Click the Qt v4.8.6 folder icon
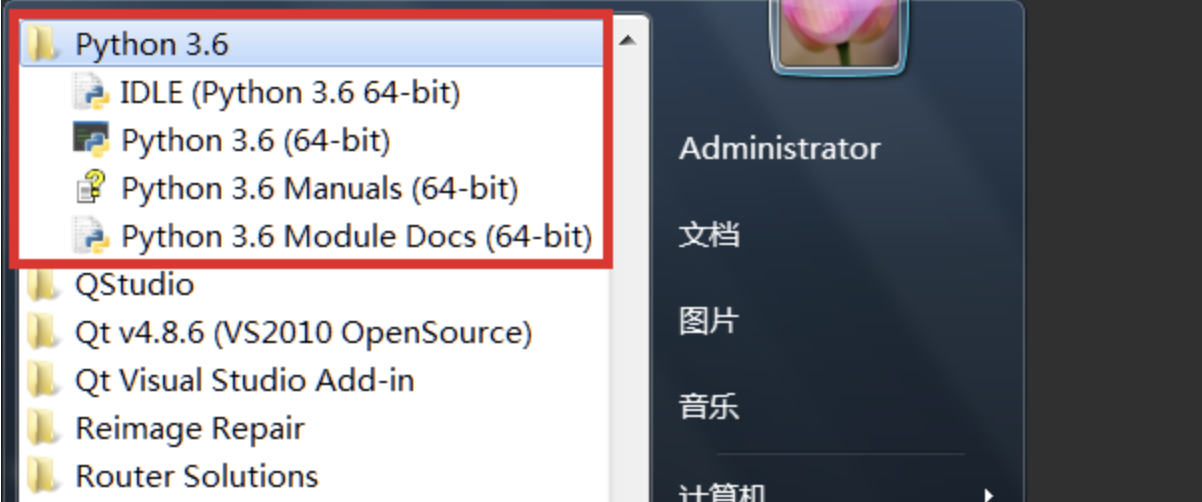 point(43,332)
